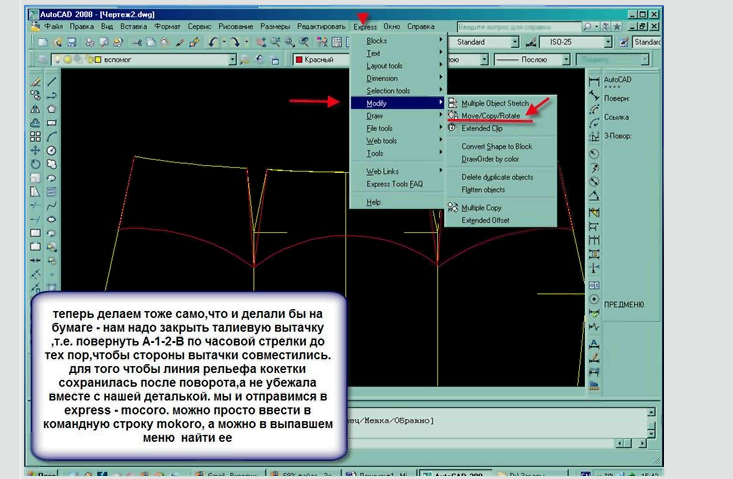Click the Array tool icon
The width and height of the screenshot is (733, 479).
pos(35,136)
